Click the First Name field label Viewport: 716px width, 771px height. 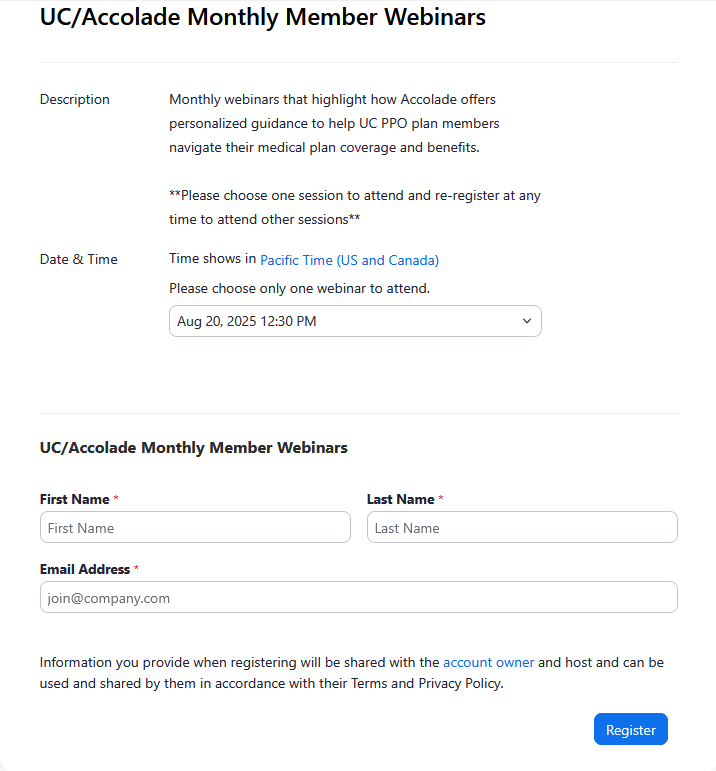click(75, 499)
